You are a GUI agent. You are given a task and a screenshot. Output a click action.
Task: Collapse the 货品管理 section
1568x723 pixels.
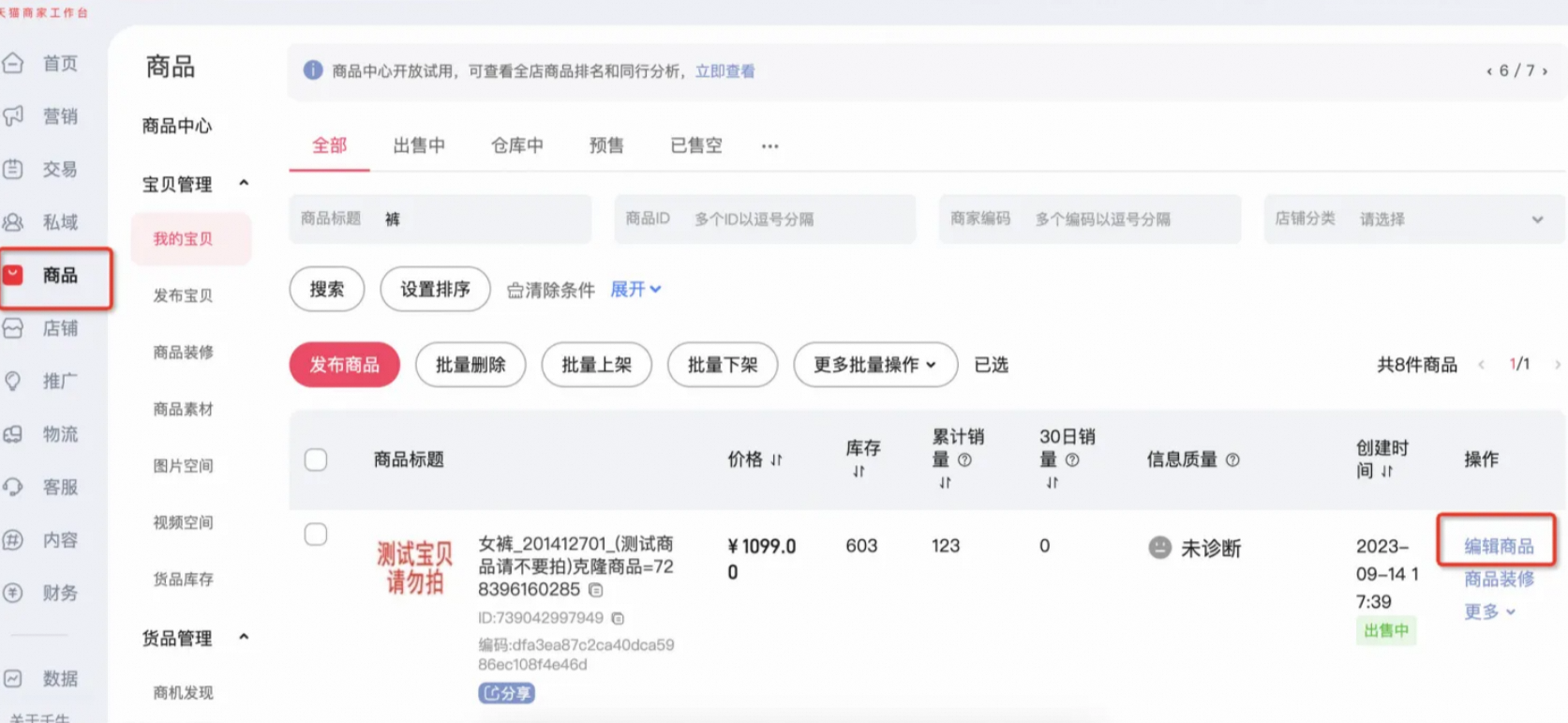point(245,637)
